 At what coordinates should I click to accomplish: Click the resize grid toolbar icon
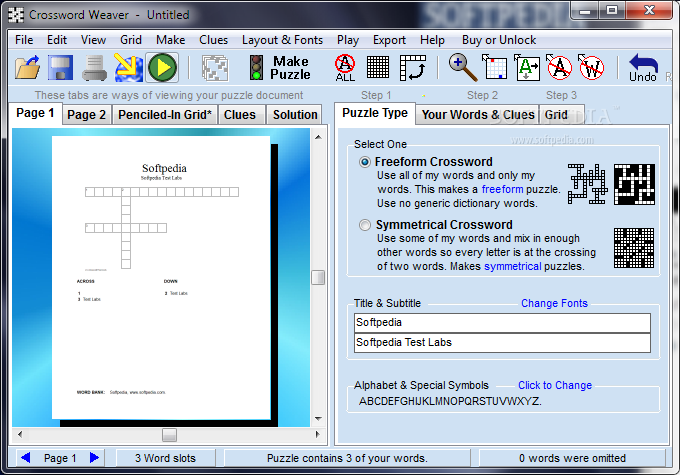(x=494, y=67)
